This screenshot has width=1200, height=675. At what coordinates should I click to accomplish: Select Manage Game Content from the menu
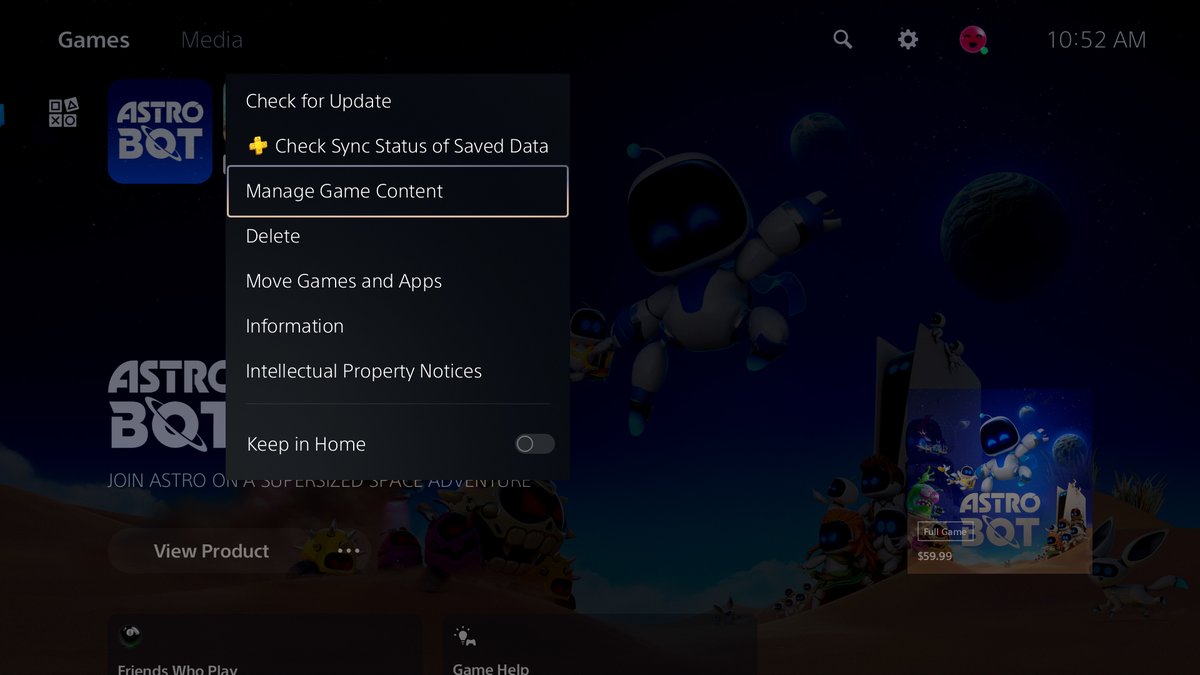click(344, 190)
